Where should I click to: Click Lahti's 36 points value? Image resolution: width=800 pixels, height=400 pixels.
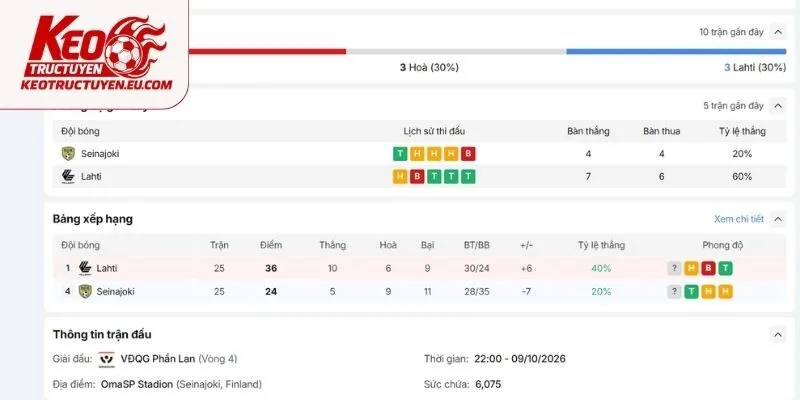[x=271, y=268]
